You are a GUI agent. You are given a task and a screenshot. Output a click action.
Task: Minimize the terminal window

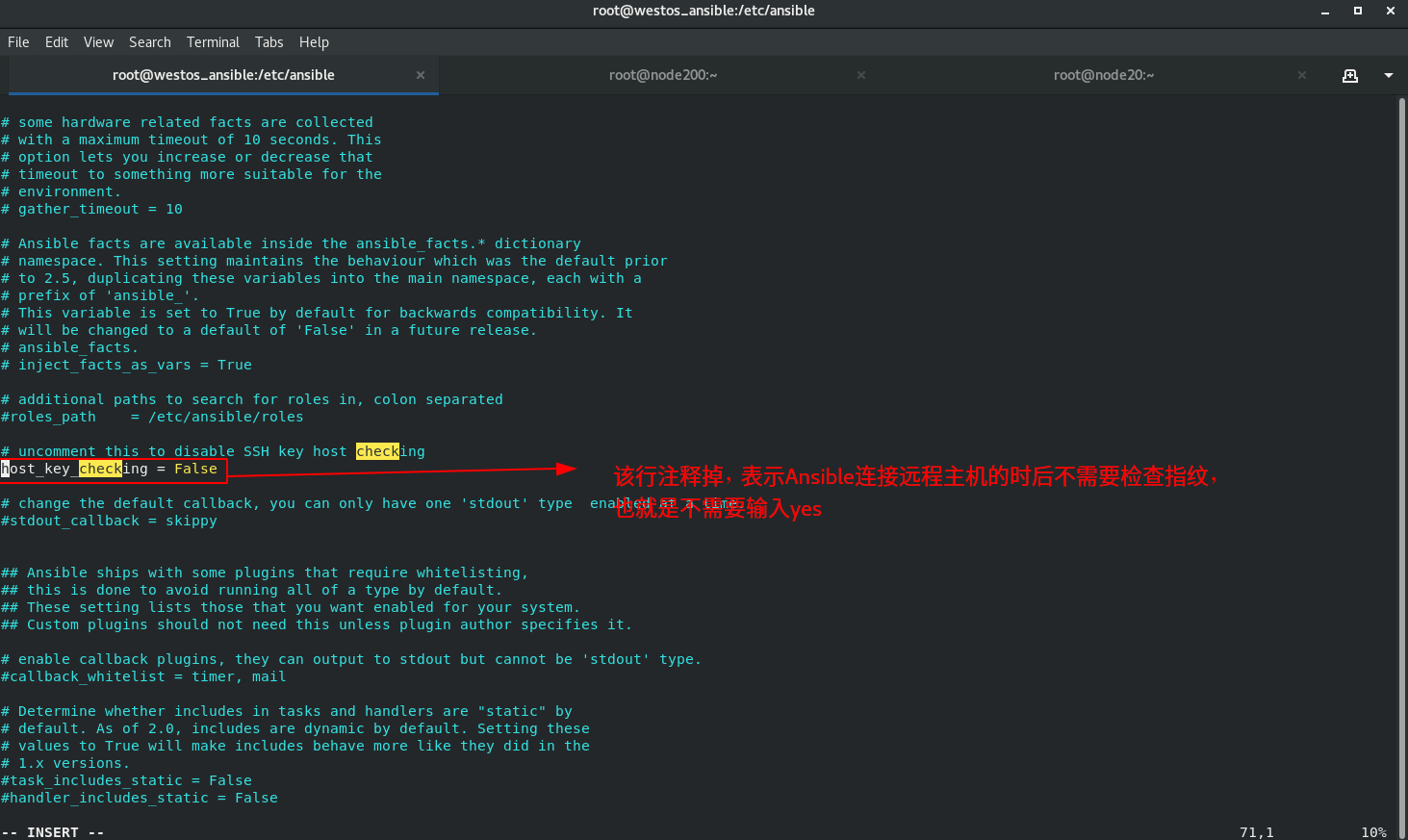pos(1325,12)
